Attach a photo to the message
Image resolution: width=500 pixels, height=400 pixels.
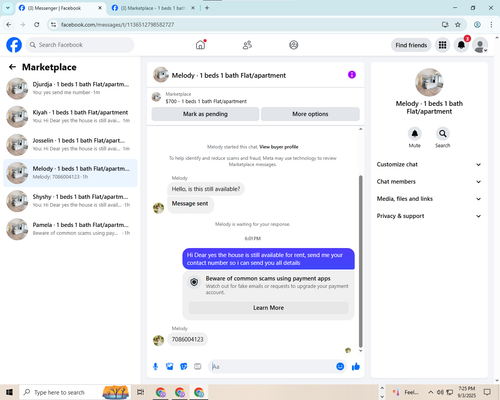[x=170, y=367]
